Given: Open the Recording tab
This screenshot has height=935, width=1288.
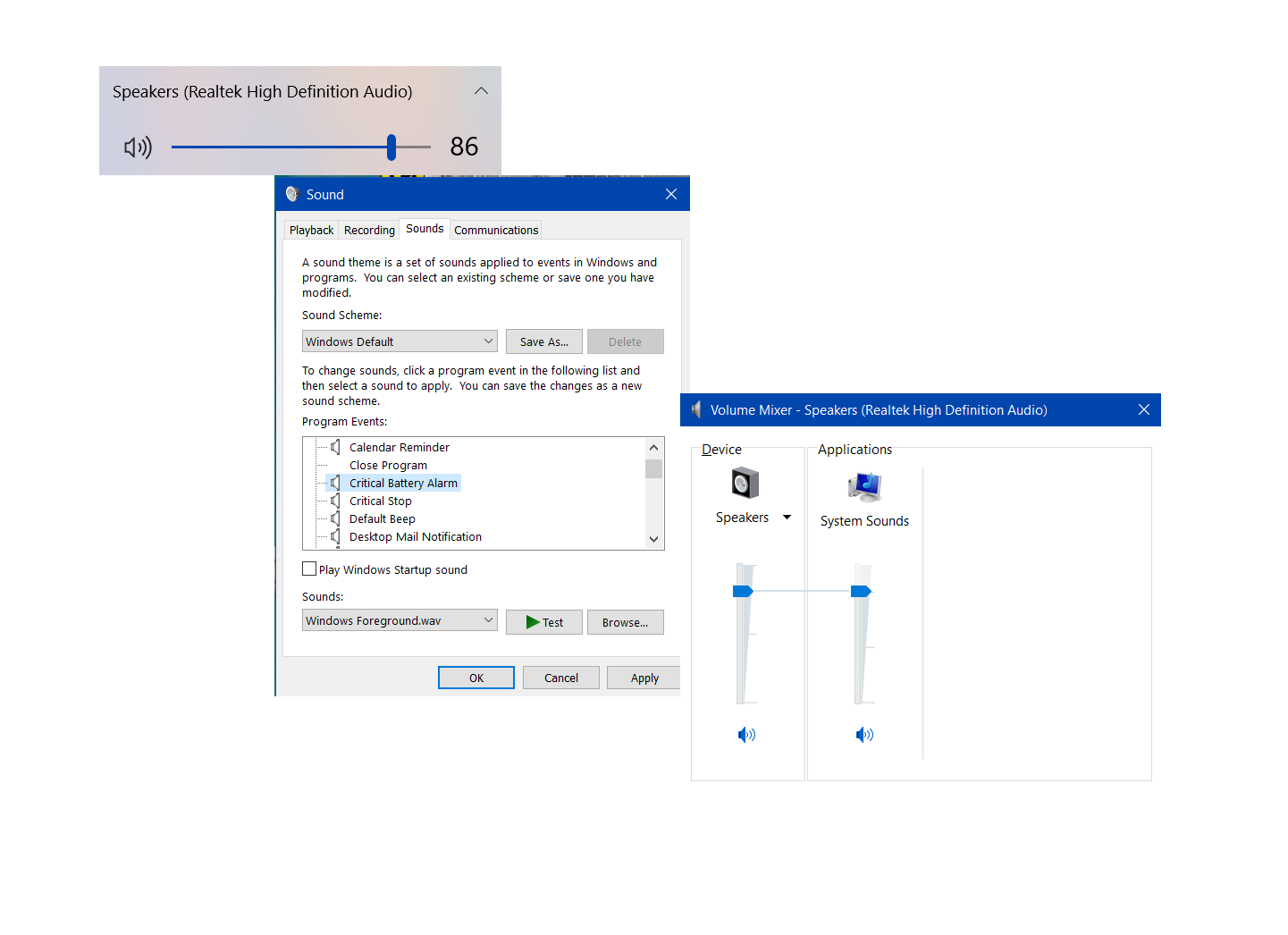Looking at the screenshot, I should (369, 230).
